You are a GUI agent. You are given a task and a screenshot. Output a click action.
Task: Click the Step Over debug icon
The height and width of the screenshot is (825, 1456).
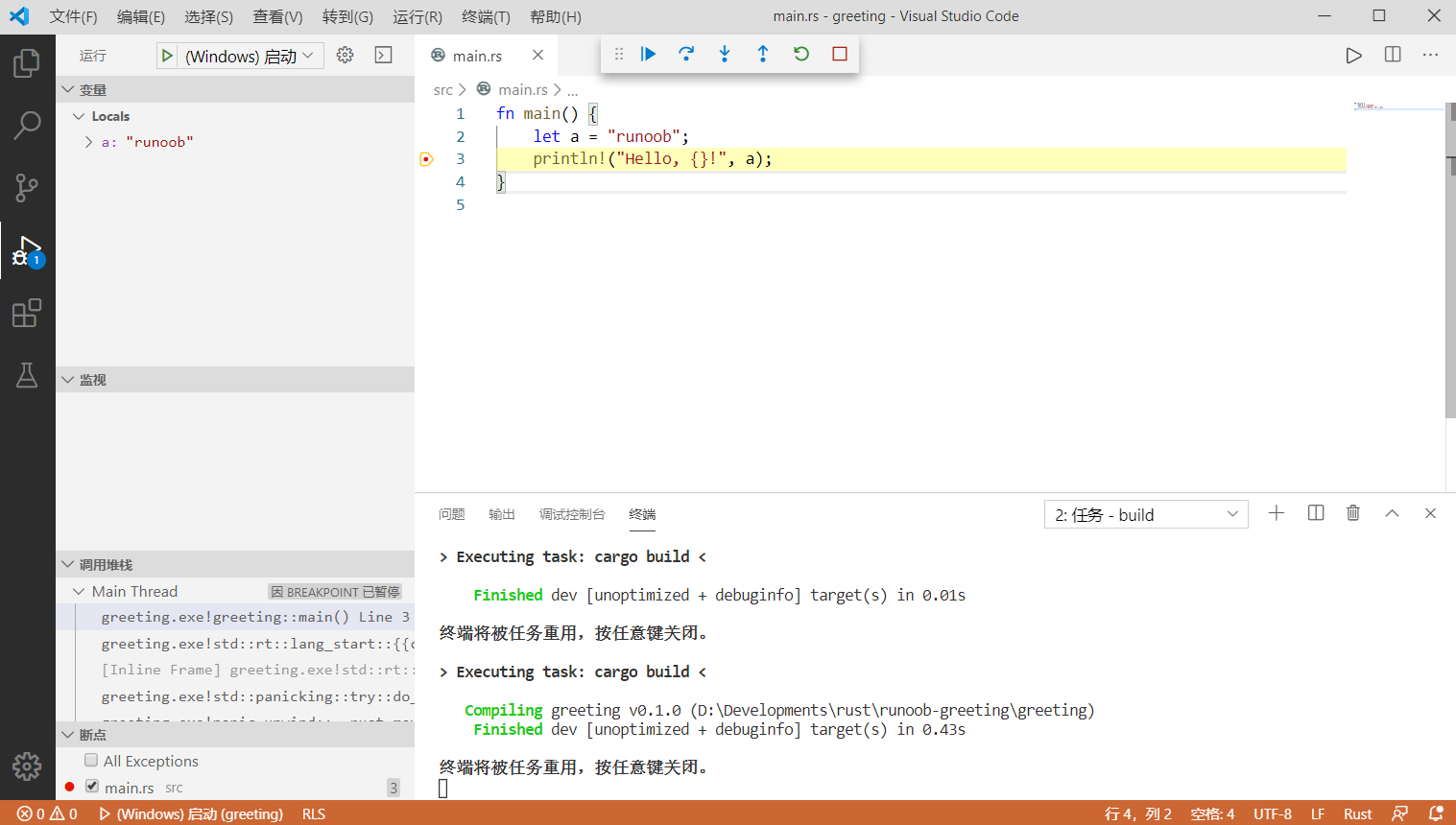686,54
